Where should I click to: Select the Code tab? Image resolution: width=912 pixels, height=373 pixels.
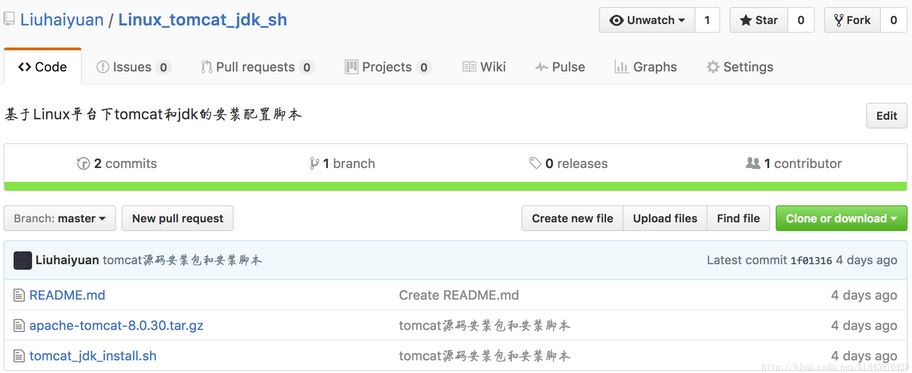coord(42,67)
